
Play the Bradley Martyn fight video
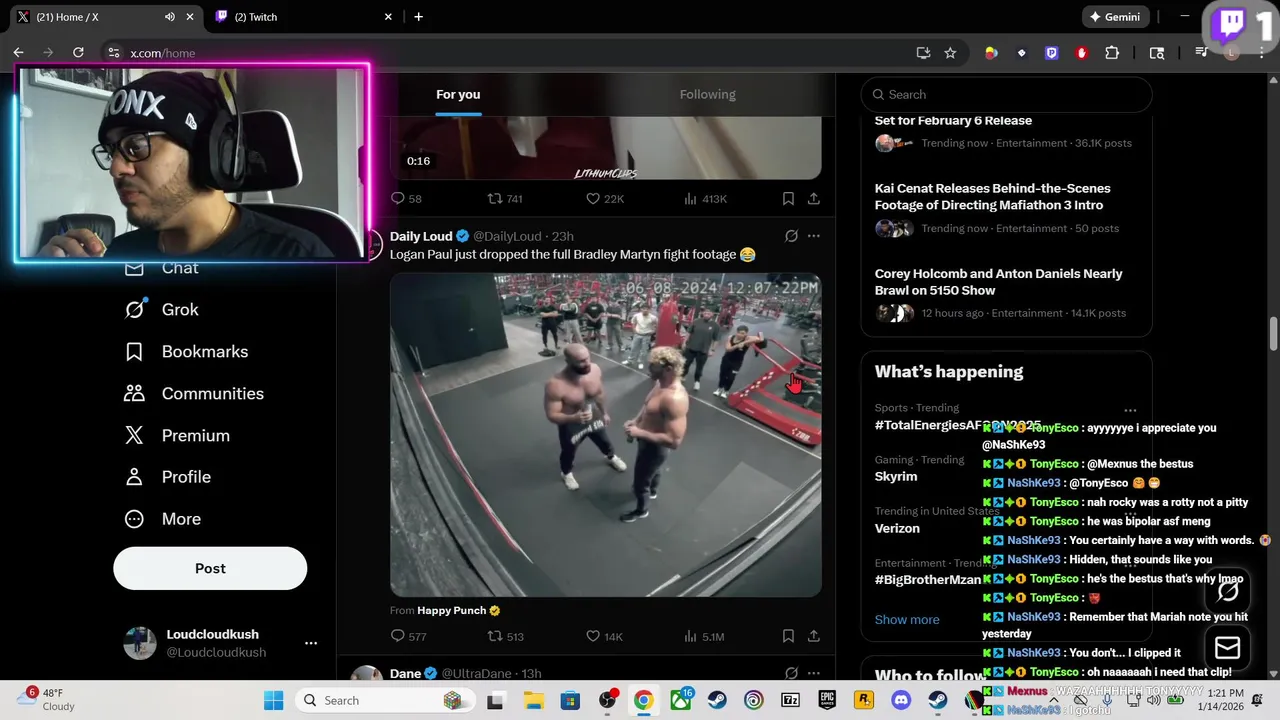point(606,435)
